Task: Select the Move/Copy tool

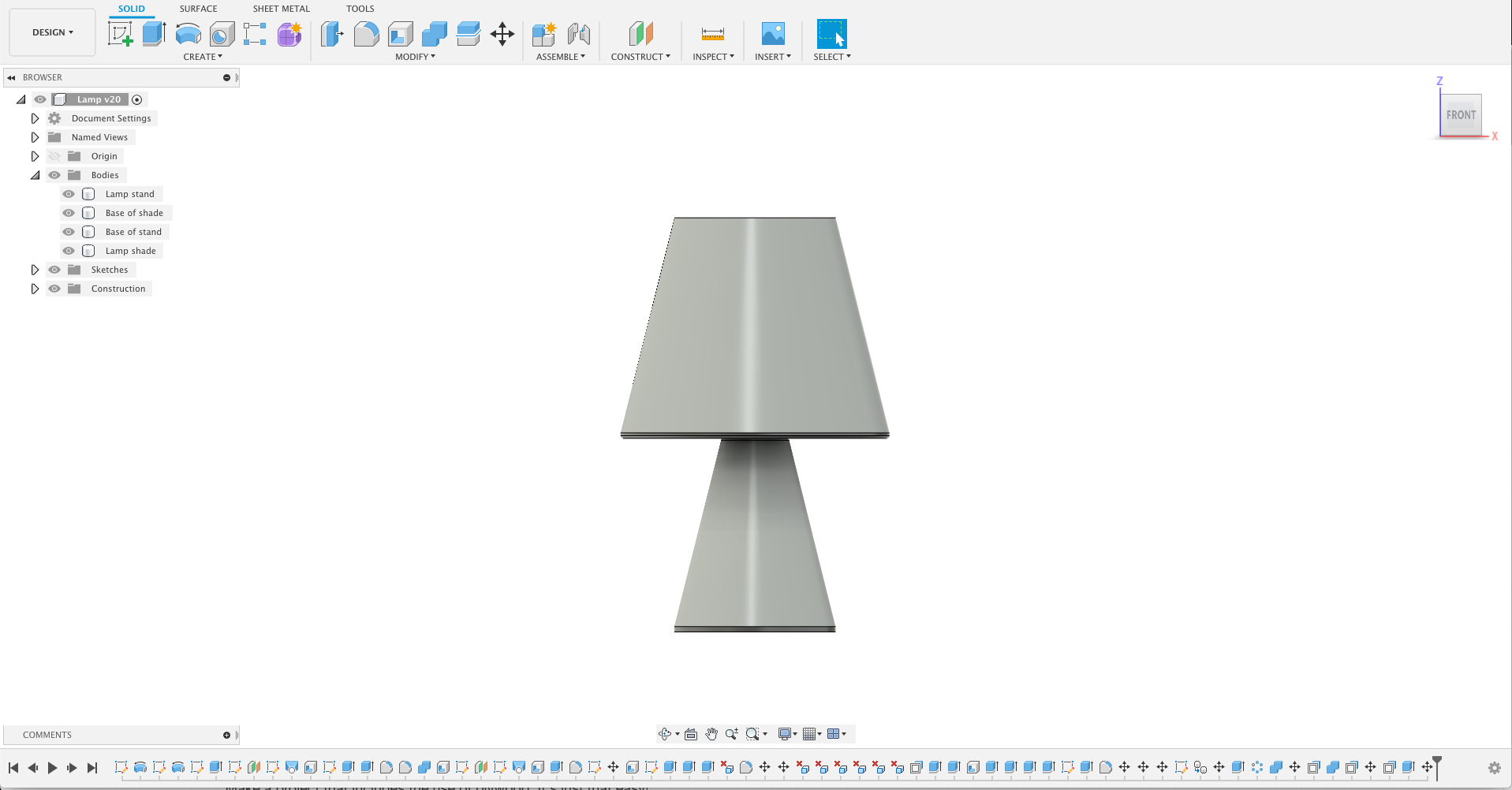Action: [502, 33]
